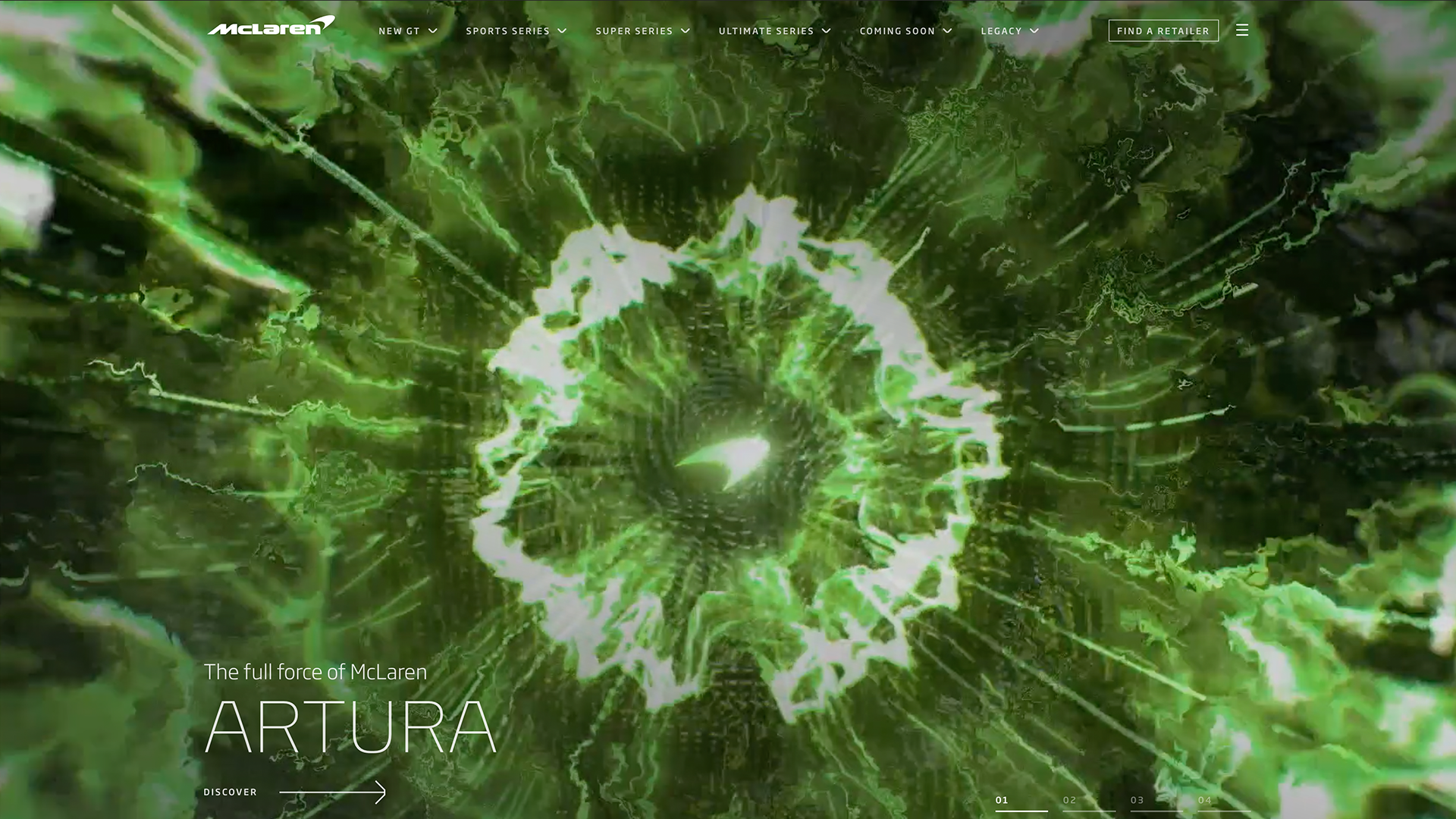Expand the Super Series dropdown chevron
Viewport: 1456px width, 819px height.
[x=686, y=31]
